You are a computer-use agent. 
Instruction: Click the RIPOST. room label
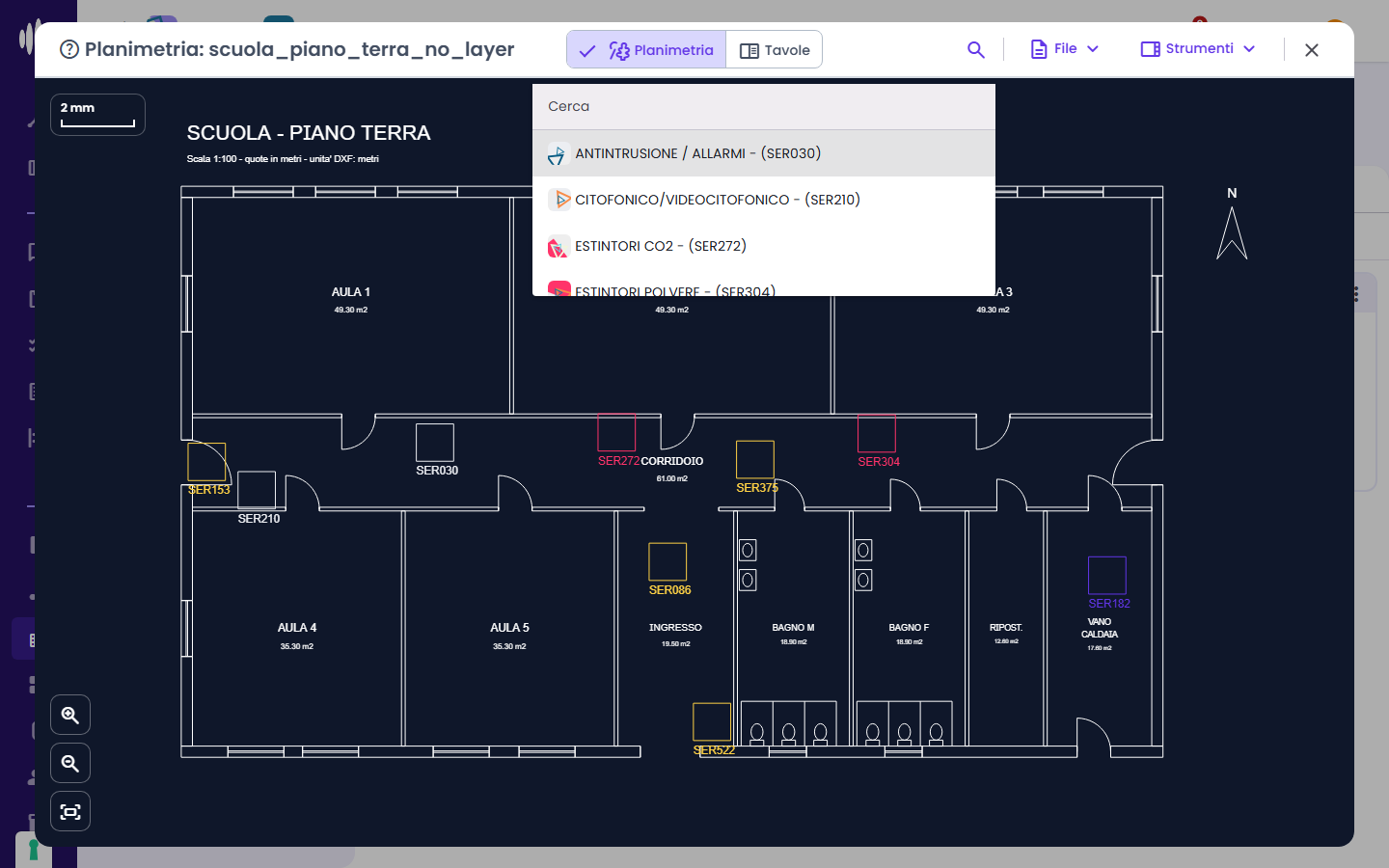click(1006, 628)
